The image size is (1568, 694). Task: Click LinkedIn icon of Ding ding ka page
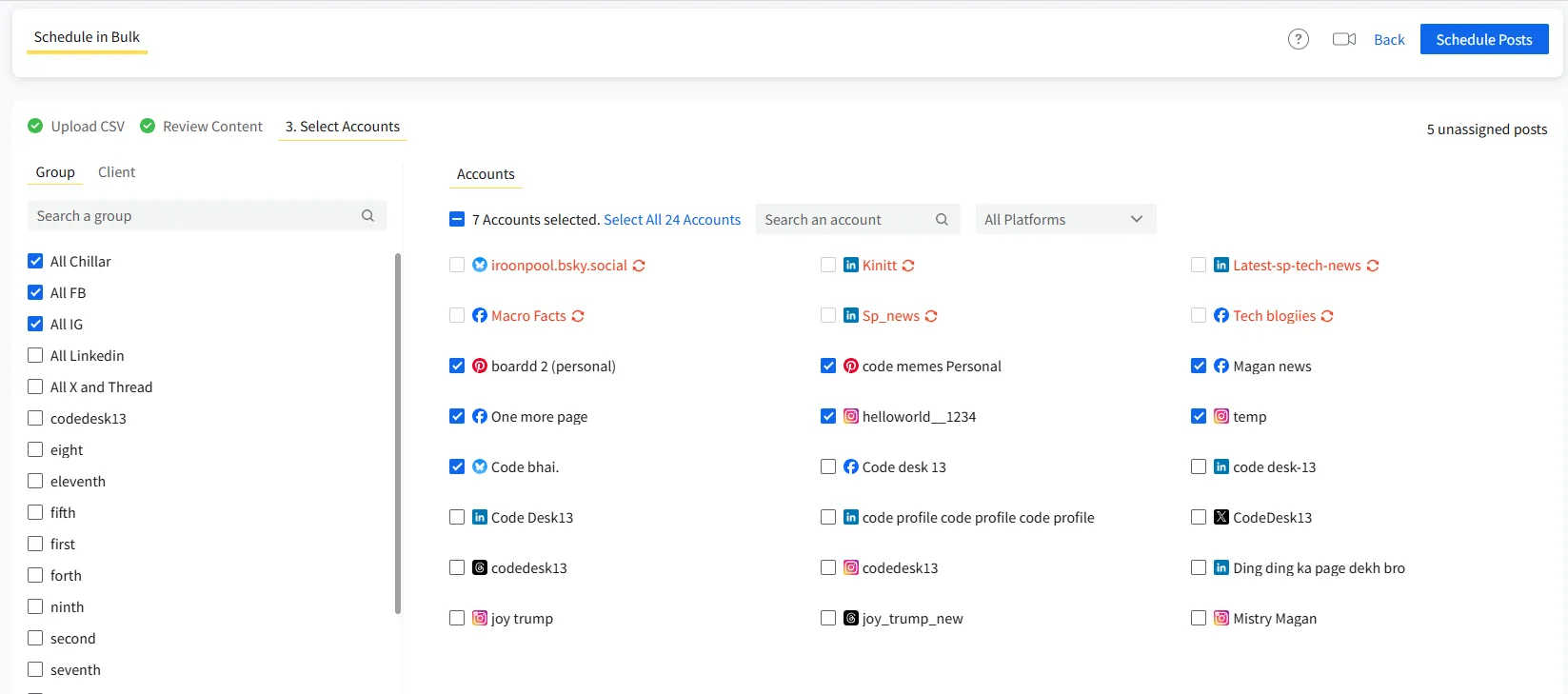click(x=1221, y=567)
